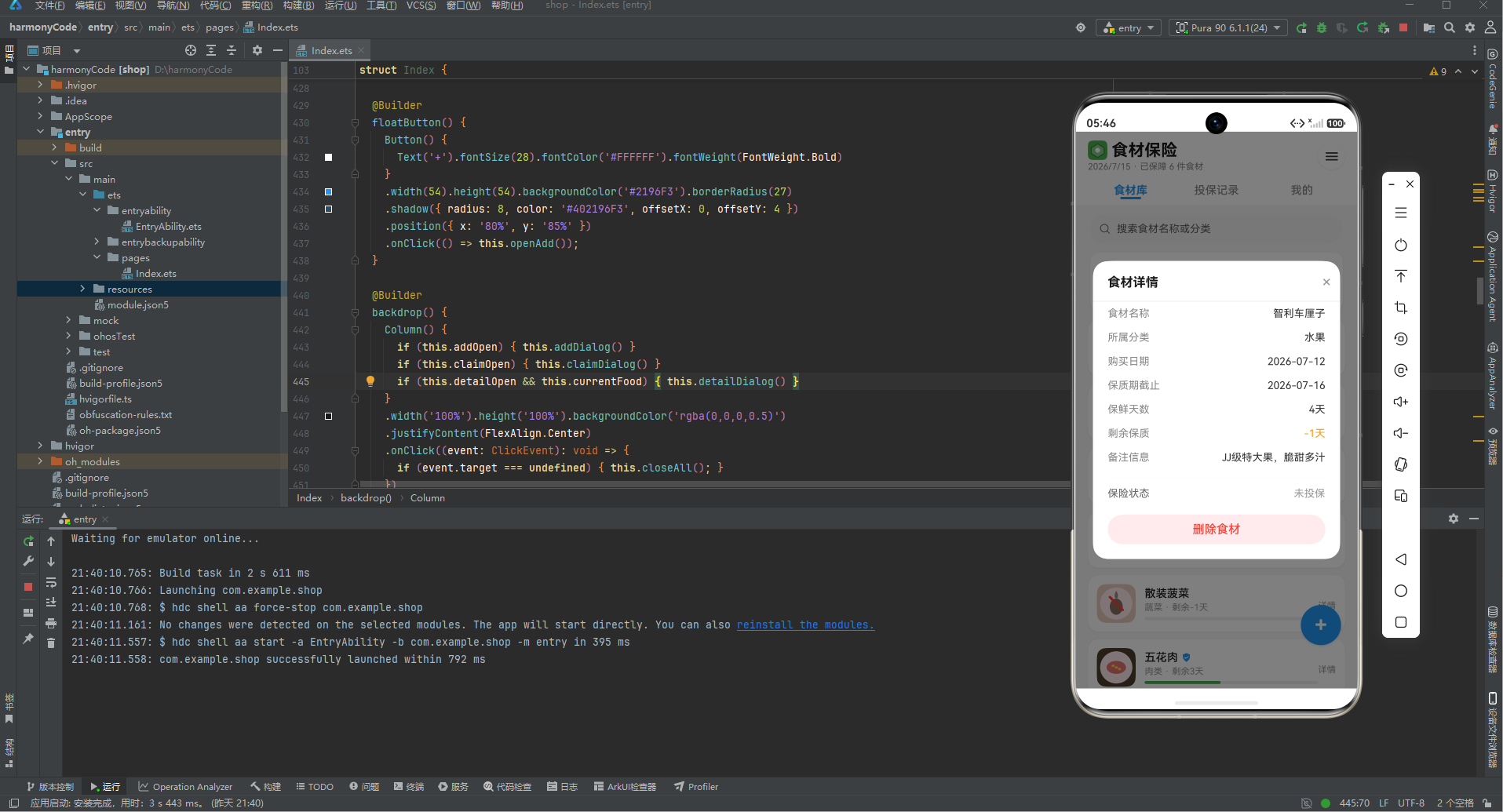1503x812 pixels.
Task: Expand all icon in project panel header
Action: [x=211, y=50]
